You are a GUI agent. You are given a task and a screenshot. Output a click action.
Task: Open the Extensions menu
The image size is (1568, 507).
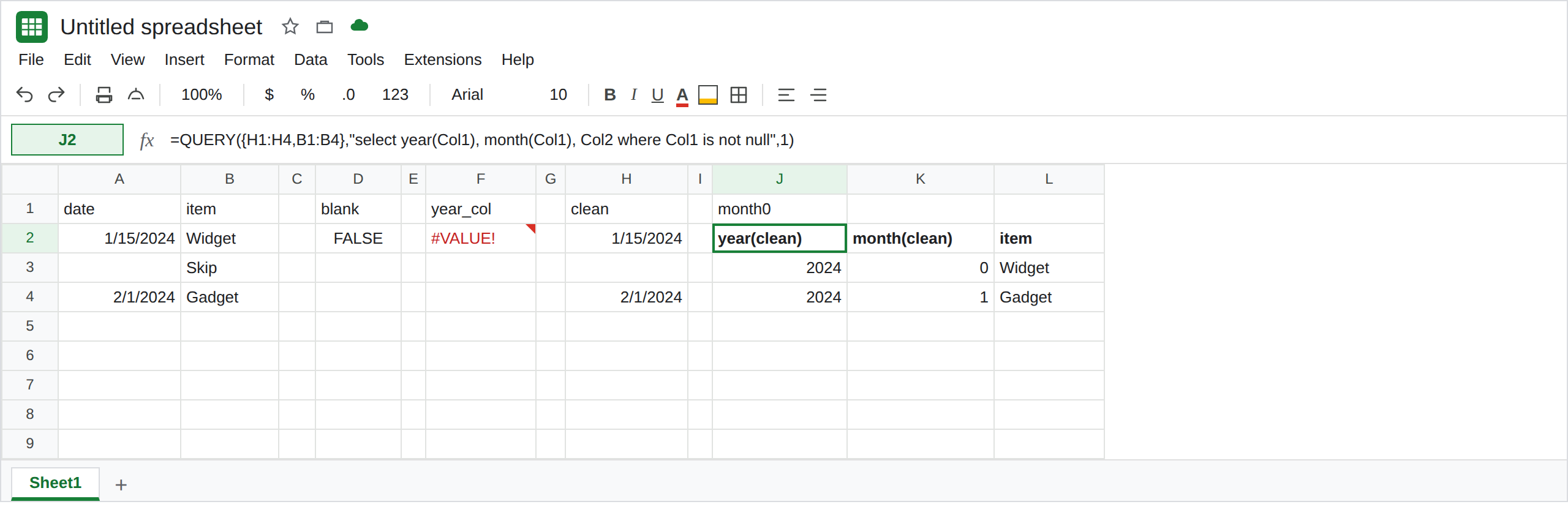tap(443, 59)
